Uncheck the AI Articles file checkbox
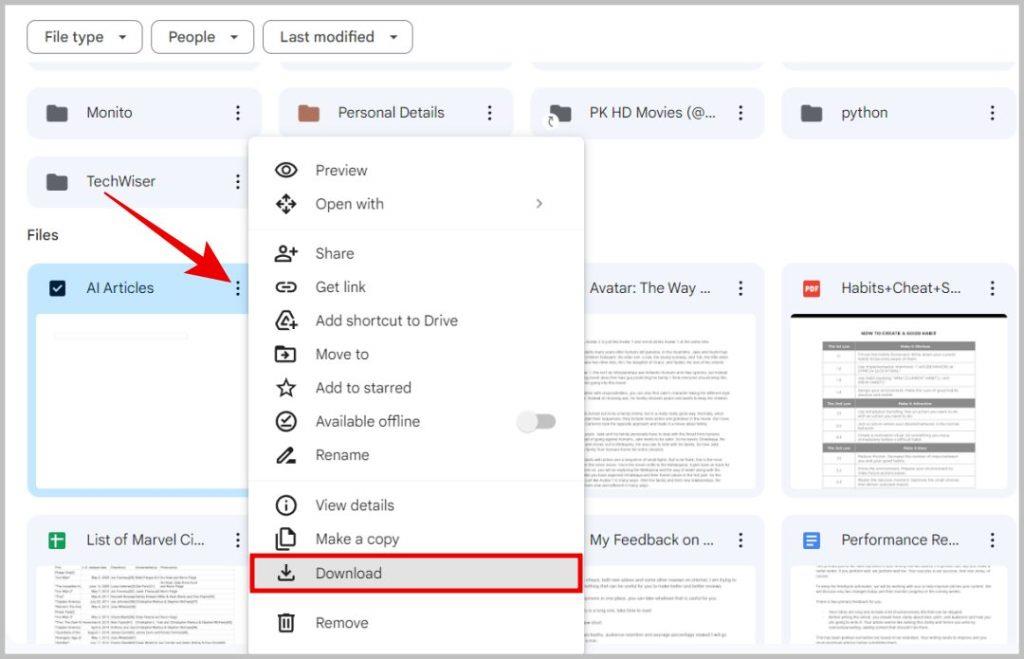The width and height of the screenshot is (1024, 659). (x=57, y=288)
